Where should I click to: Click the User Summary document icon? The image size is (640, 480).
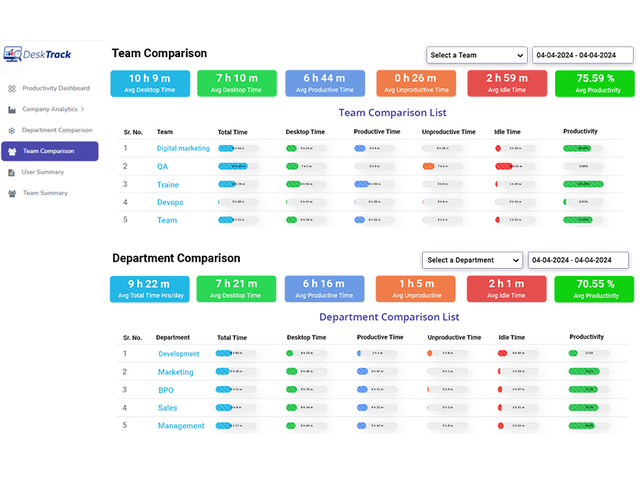tap(11, 172)
